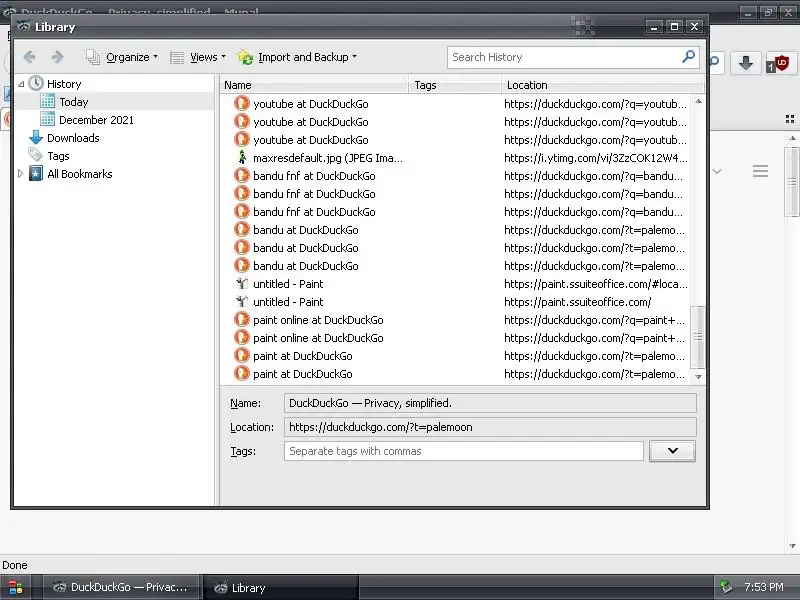Open the Import and Backup menu
The height and width of the screenshot is (600, 800).
click(297, 57)
